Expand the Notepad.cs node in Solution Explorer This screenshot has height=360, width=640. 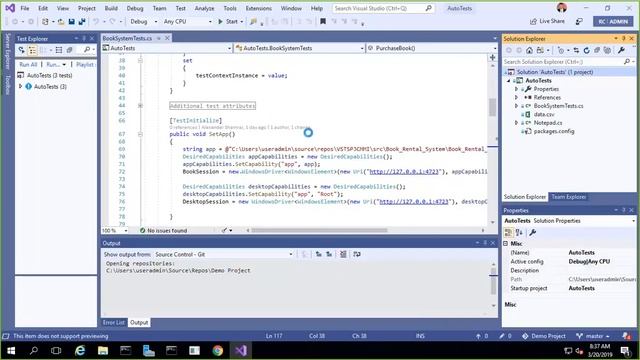516,122
